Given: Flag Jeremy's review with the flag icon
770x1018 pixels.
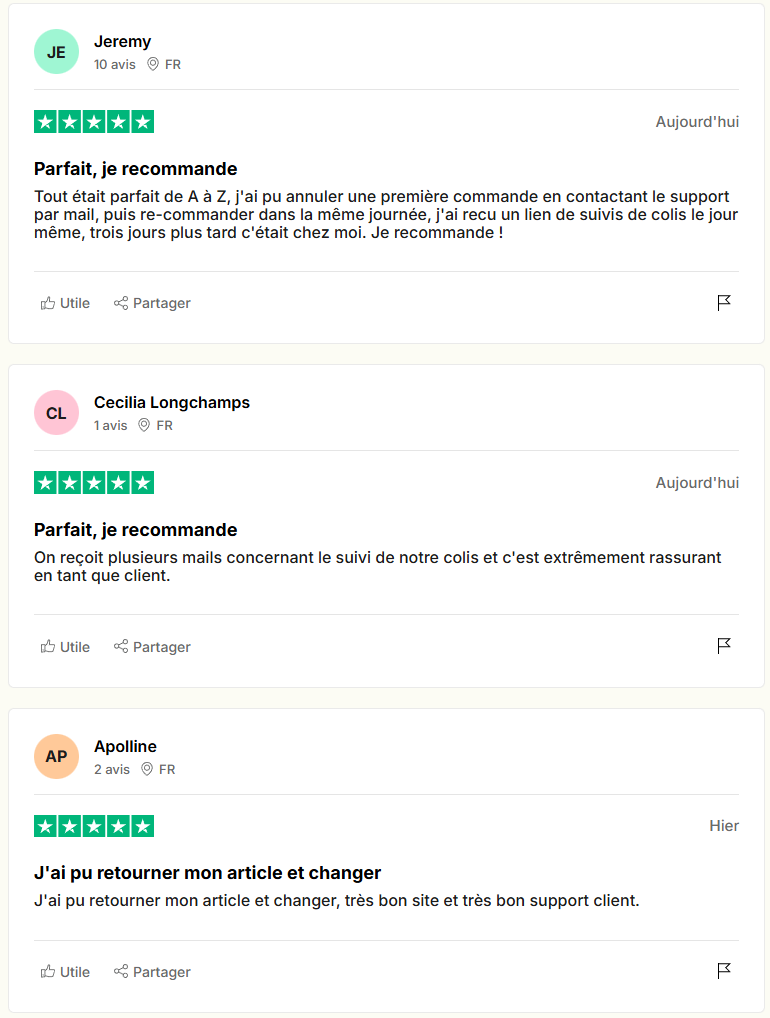Looking at the screenshot, I should coord(725,303).
